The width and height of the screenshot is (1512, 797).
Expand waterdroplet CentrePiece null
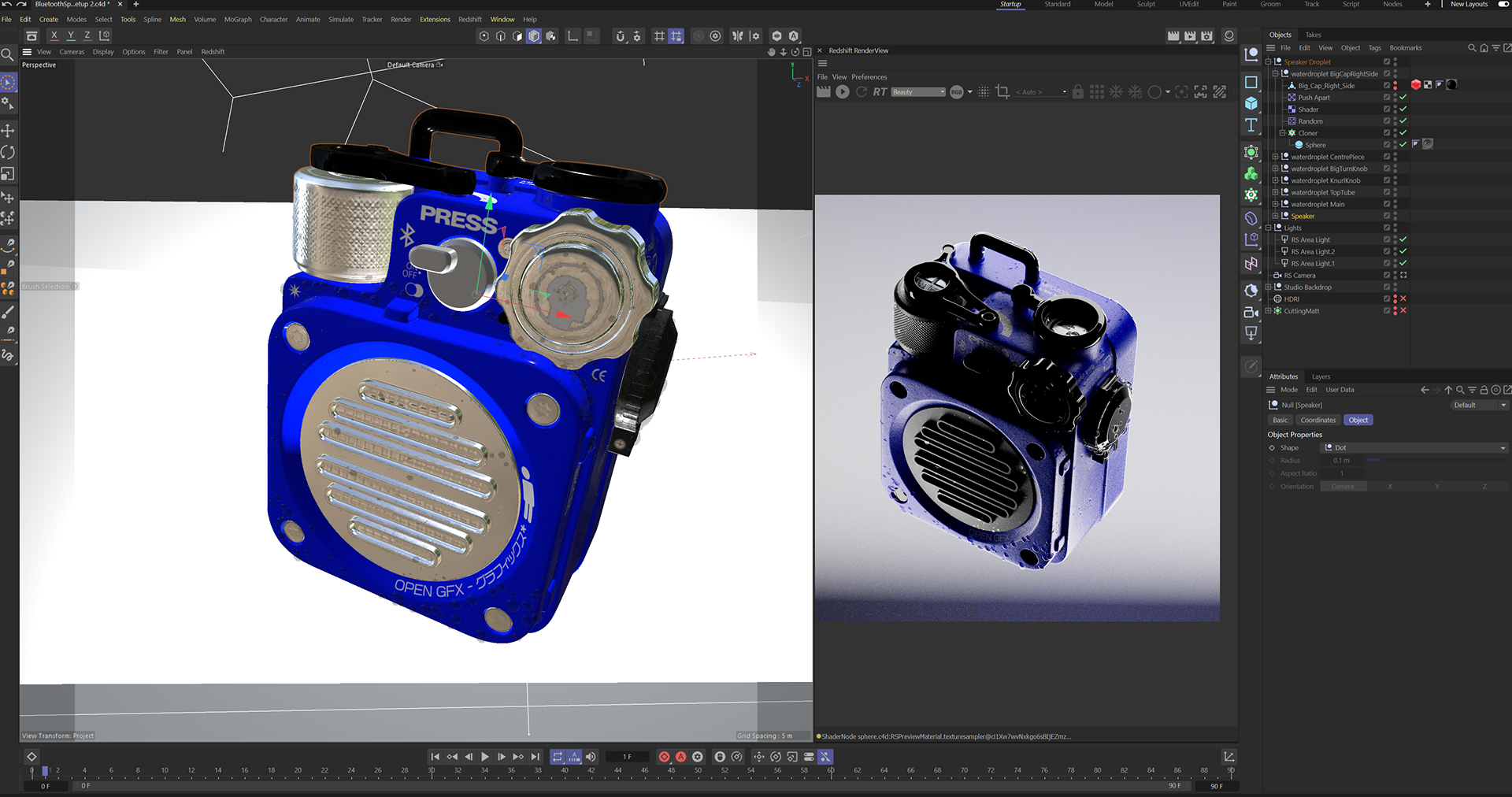coord(1276,157)
